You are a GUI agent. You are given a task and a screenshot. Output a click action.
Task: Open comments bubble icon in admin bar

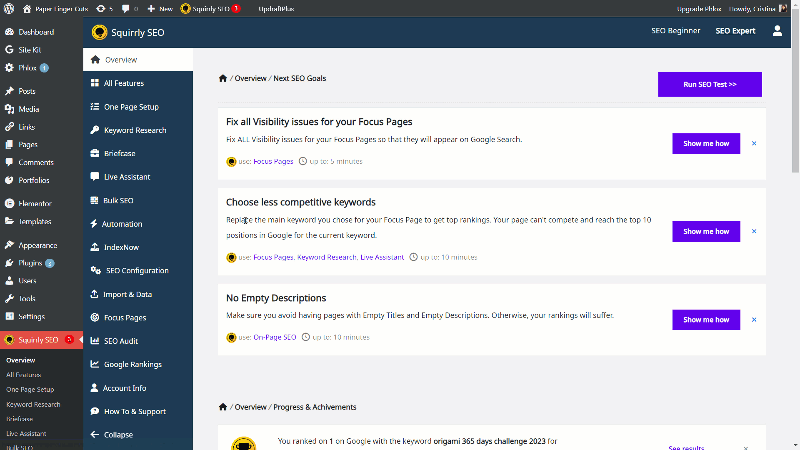[x=126, y=9]
